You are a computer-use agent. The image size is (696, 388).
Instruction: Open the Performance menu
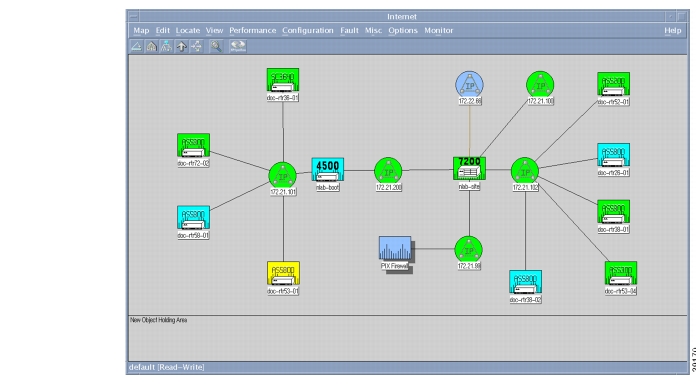[x=253, y=31]
